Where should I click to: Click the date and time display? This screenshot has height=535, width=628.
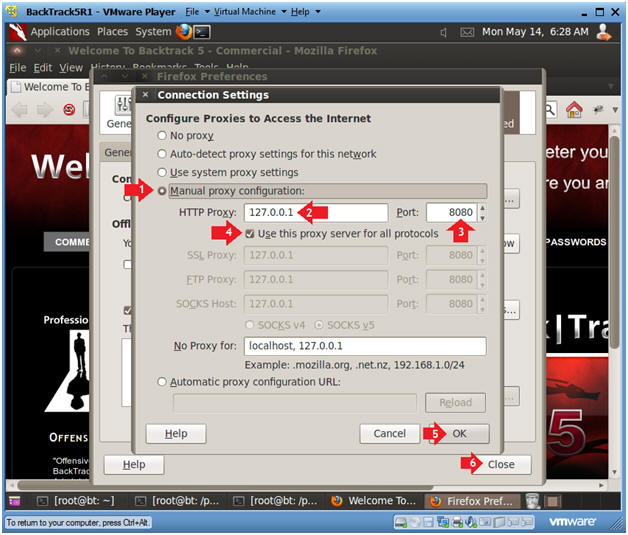click(x=535, y=32)
